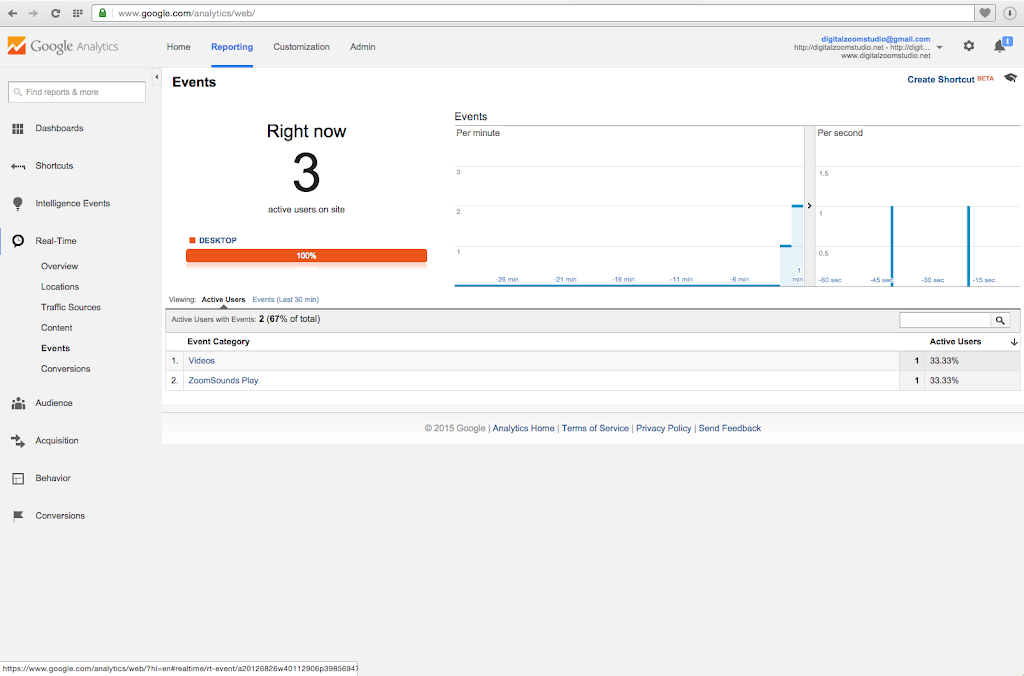Click the Dashboards grid icon in sidebar
The height and width of the screenshot is (676, 1024).
pyautogui.click(x=18, y=129)
